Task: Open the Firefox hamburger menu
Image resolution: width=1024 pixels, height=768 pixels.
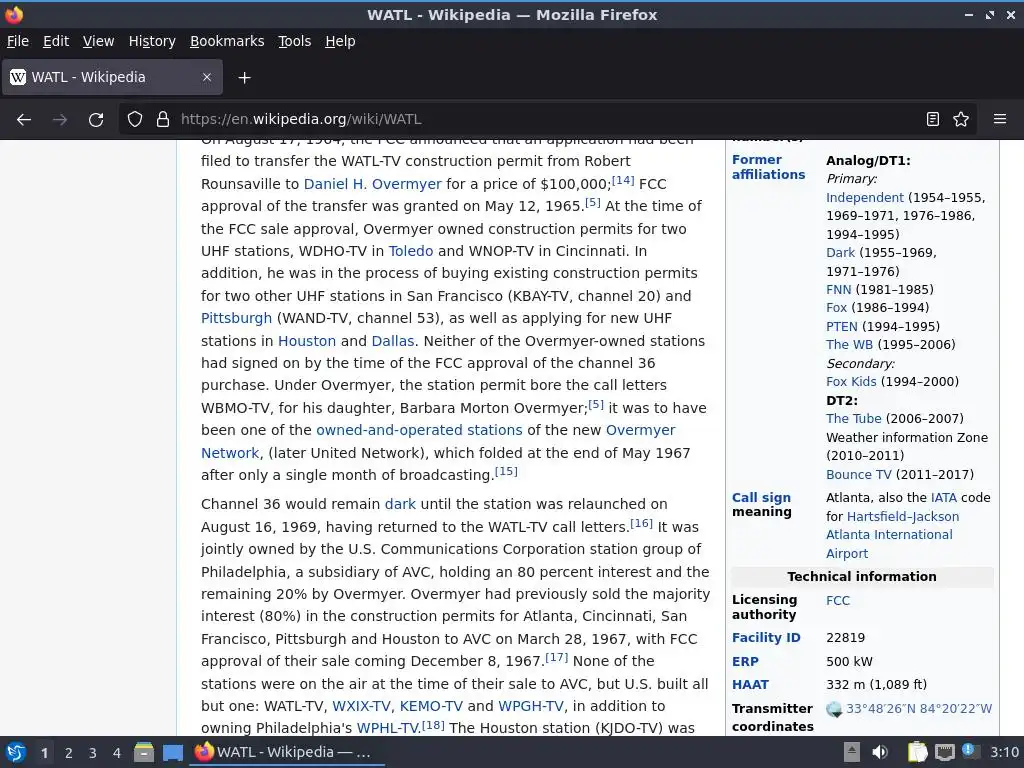Action: coord(1000,119)
